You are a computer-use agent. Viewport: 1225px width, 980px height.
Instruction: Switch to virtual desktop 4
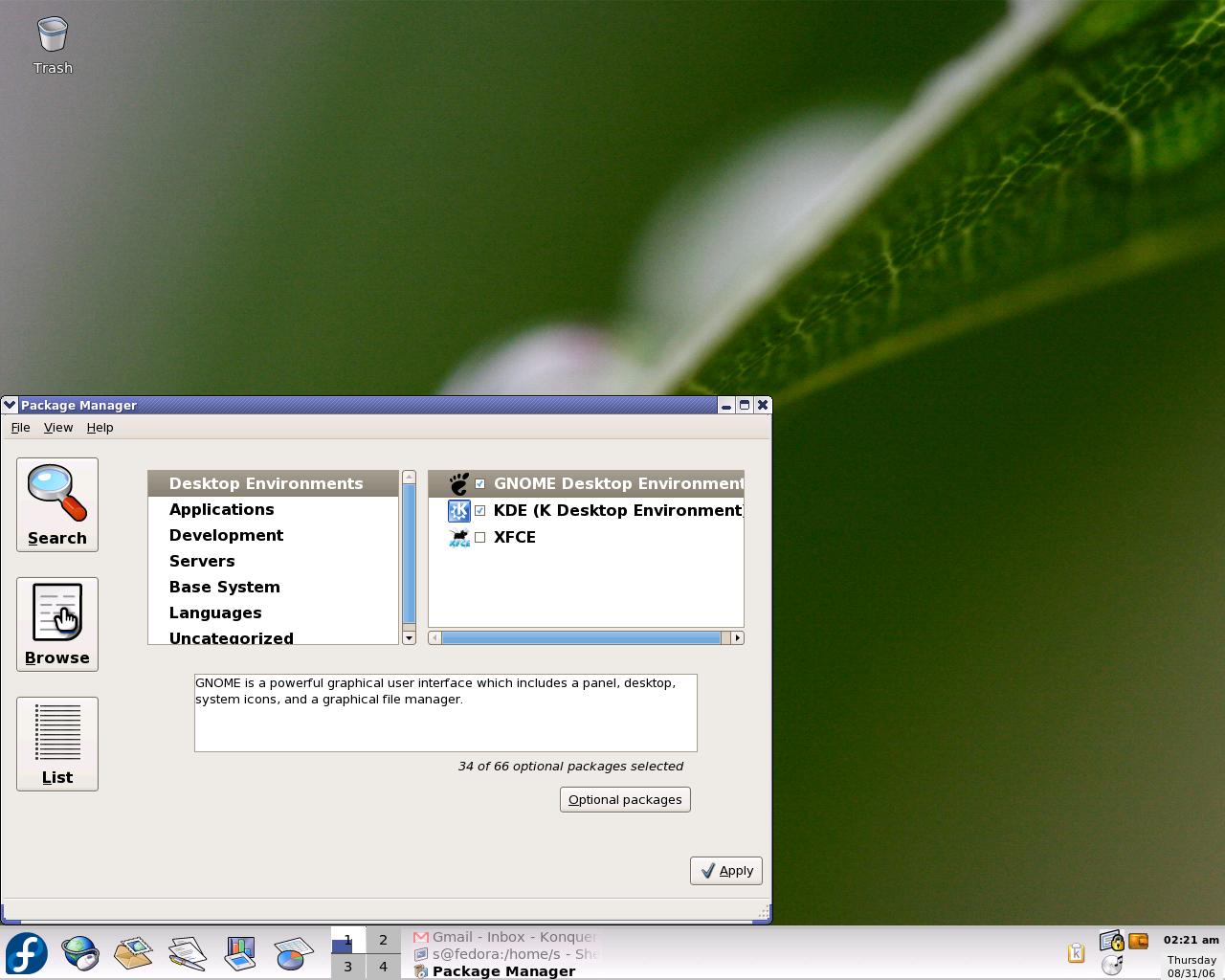point(383,966)
